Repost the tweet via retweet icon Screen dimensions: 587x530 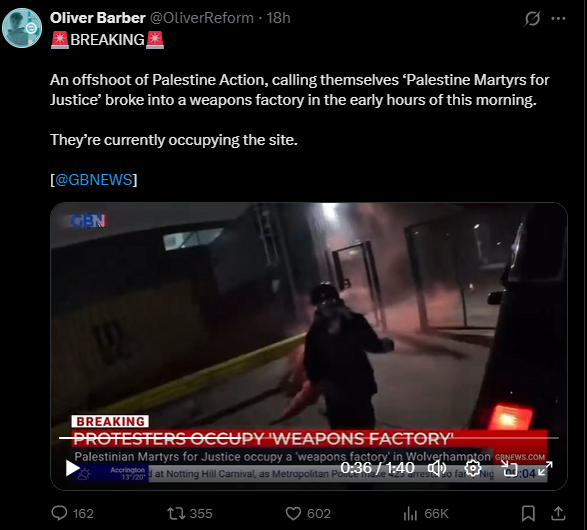(189, 513)
